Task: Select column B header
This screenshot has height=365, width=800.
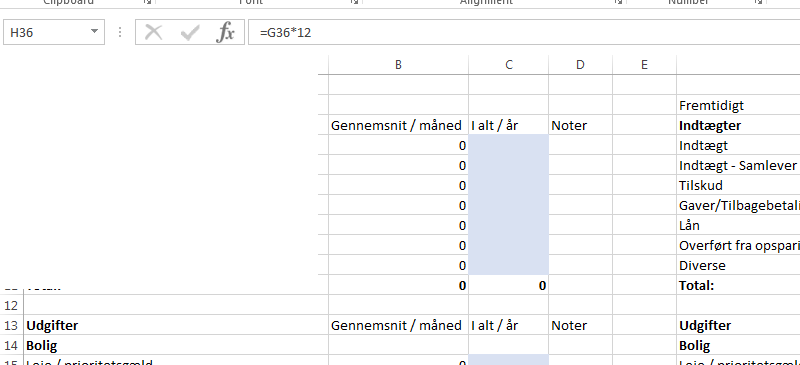Action: coord(398,65)
